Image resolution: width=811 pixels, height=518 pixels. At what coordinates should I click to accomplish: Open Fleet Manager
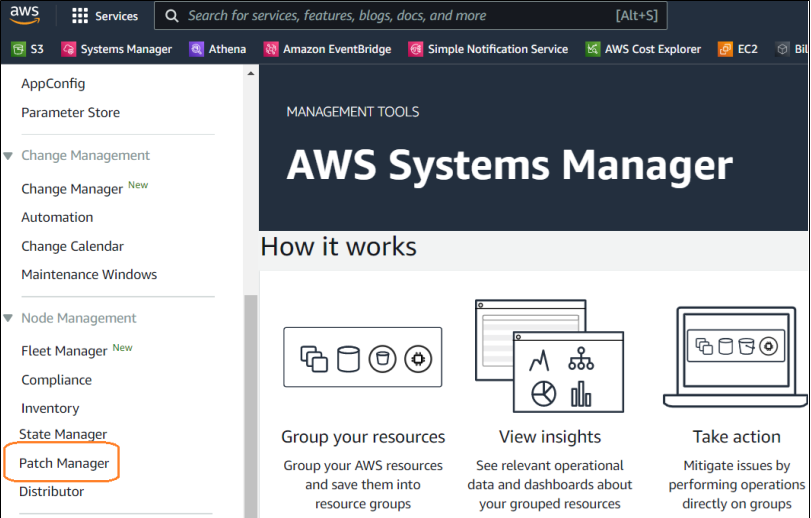(64, 351)
